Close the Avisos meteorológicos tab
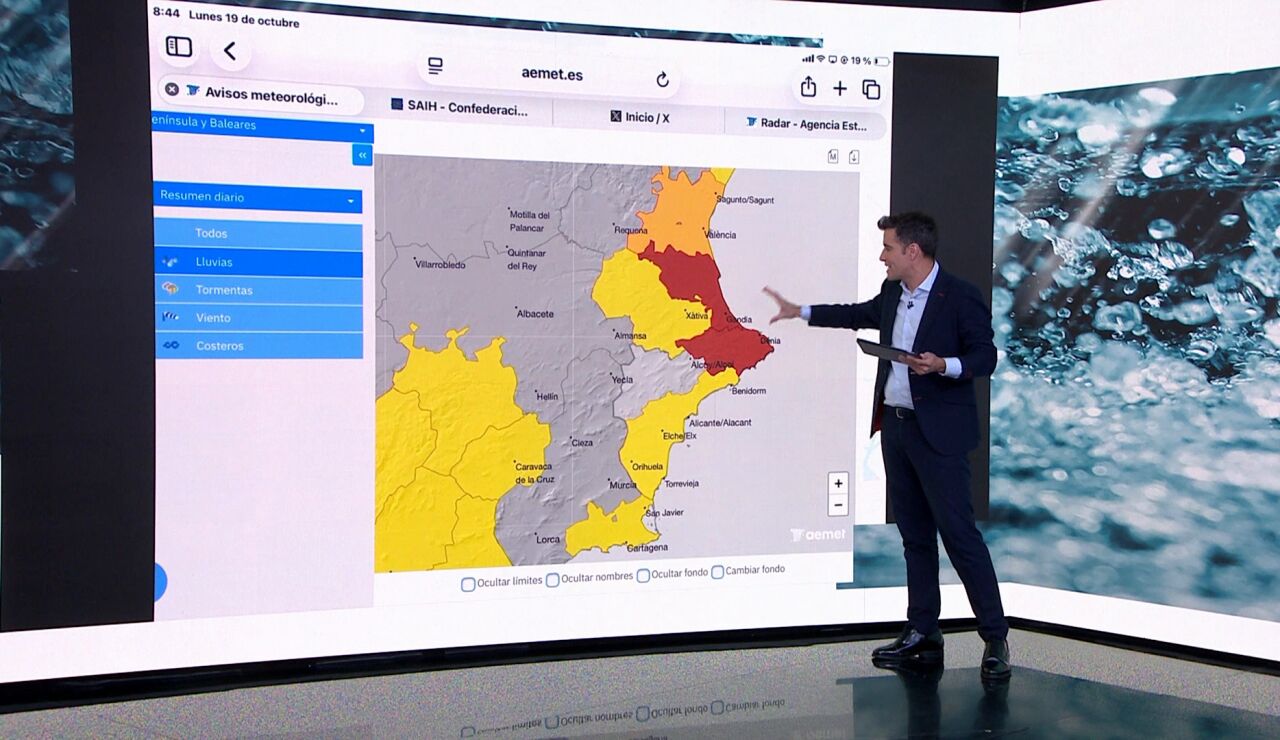The height and width of the screenshot is (740, 1280). [x=172, y=89]
